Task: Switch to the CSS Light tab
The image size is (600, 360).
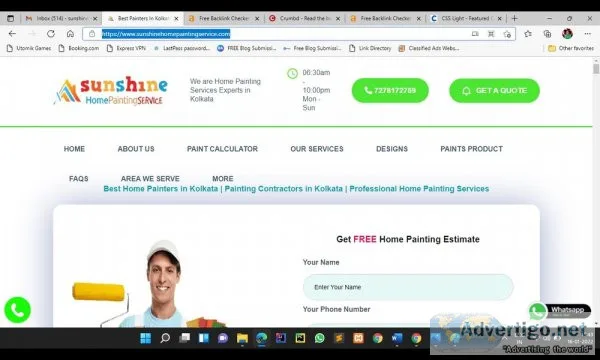Action: (x=466, y=18)
